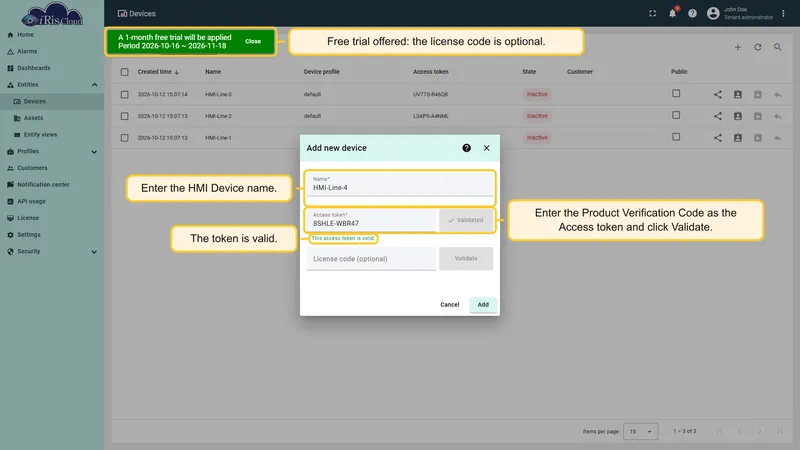The width and height of the screenshot is (800, 450).
Task: Select Devices in the sidebar
Action: [x=52, y=102]
